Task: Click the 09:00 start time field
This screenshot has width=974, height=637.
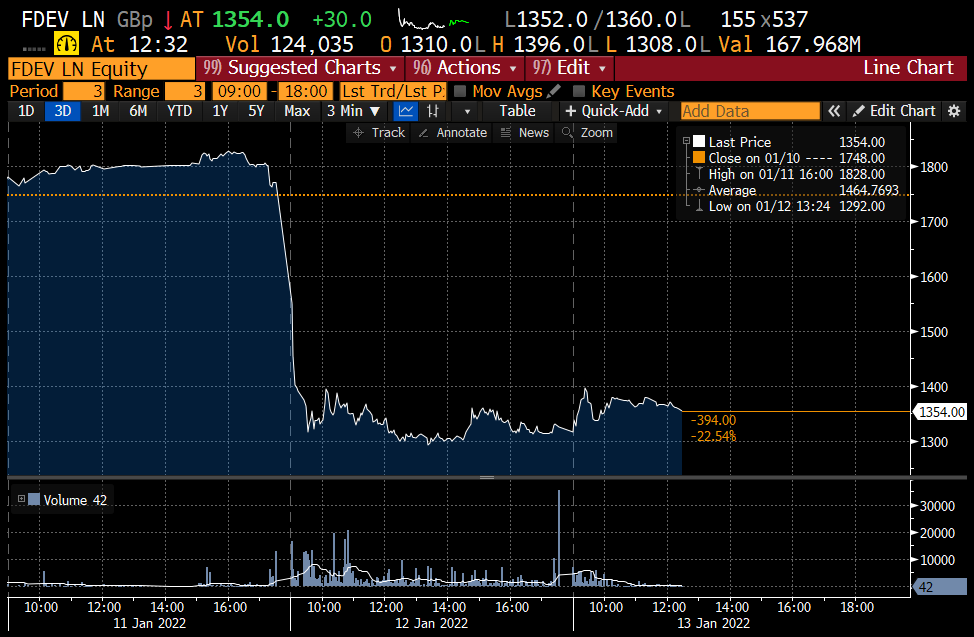Action: pyautogui.click(x=240, y=91)
